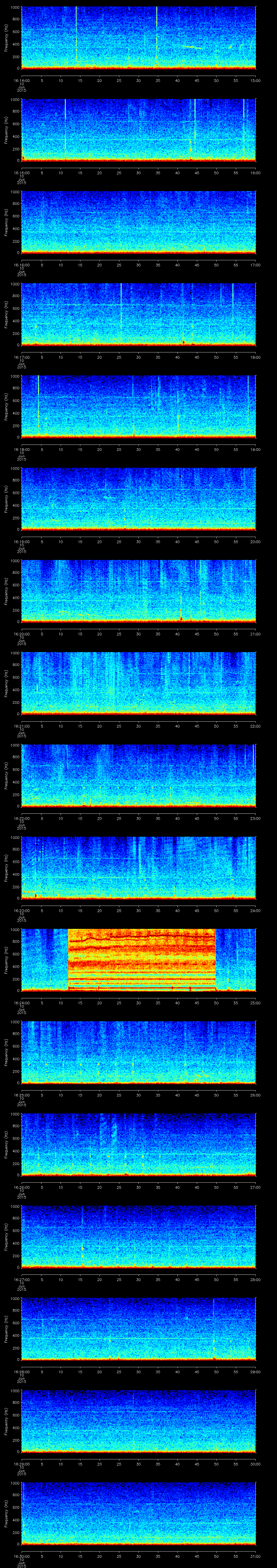Select the spectrogram panel starting at 16:19:00

coord(138,499)
